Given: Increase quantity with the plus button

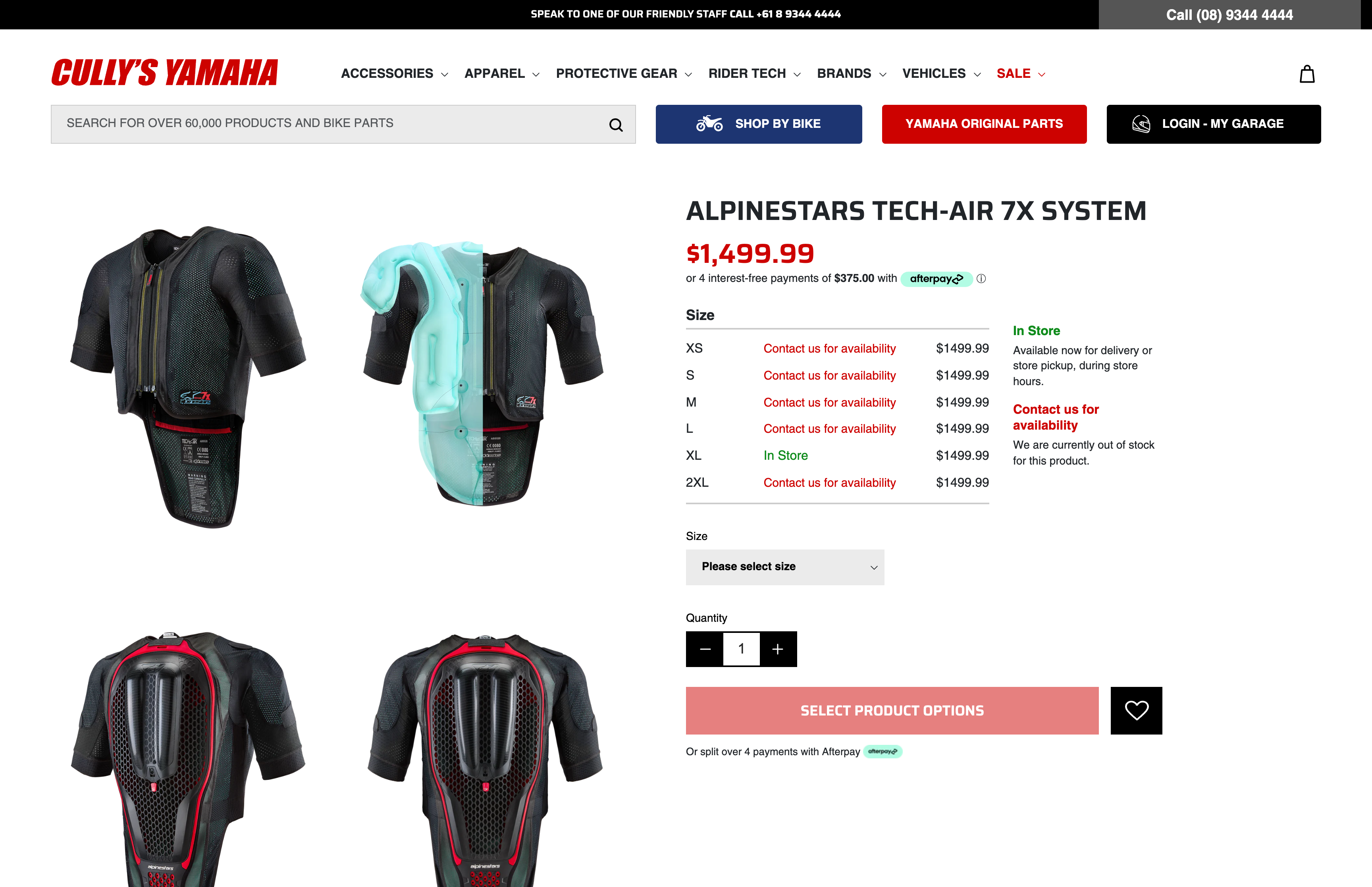Looking at the screenshot, I should click(x=778, y=649).
